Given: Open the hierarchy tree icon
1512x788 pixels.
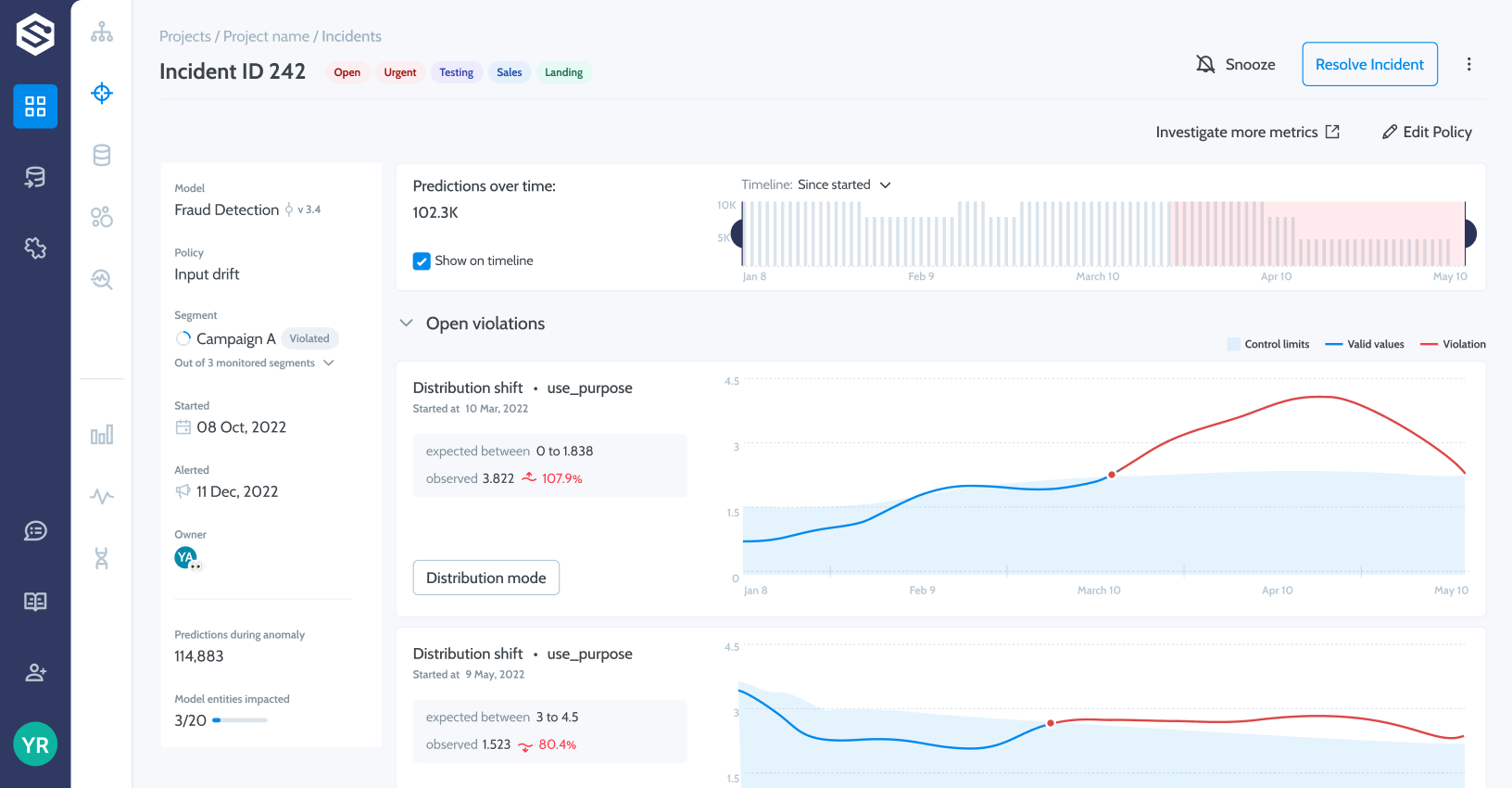Looking at the screenshot, I should [x=102, y=32].
